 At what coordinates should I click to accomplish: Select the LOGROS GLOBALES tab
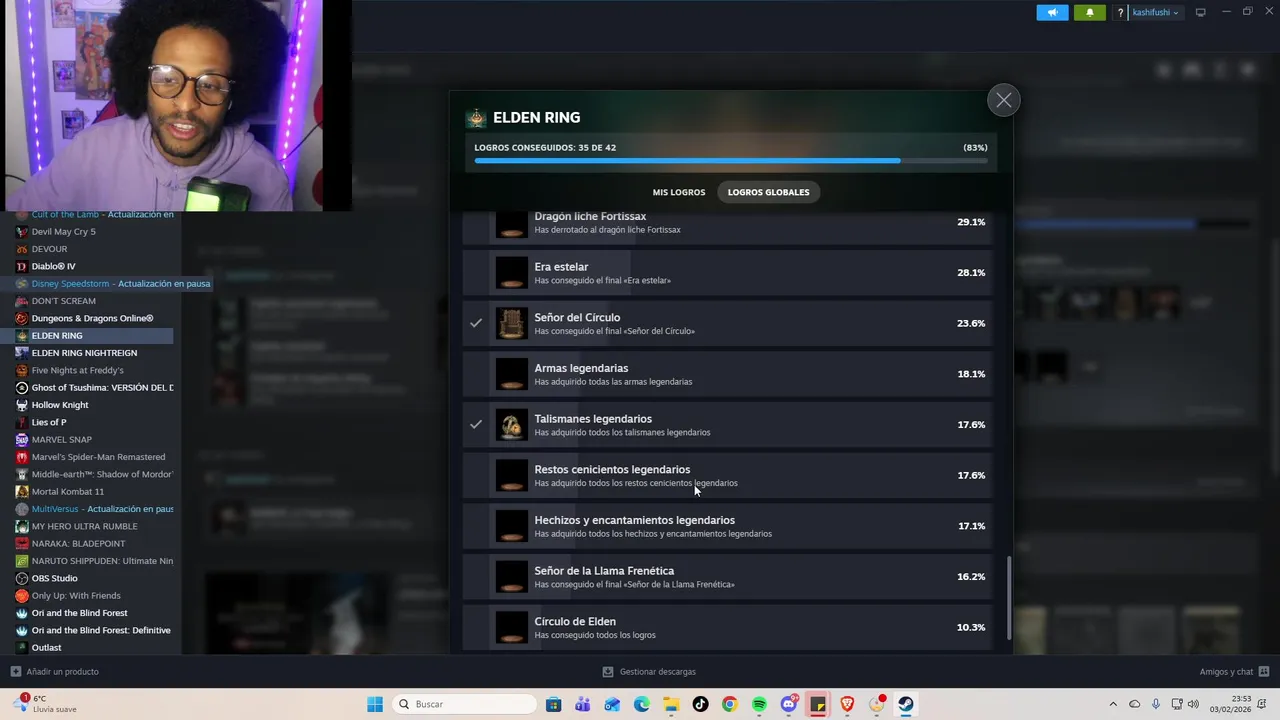(x=769, y=192)
